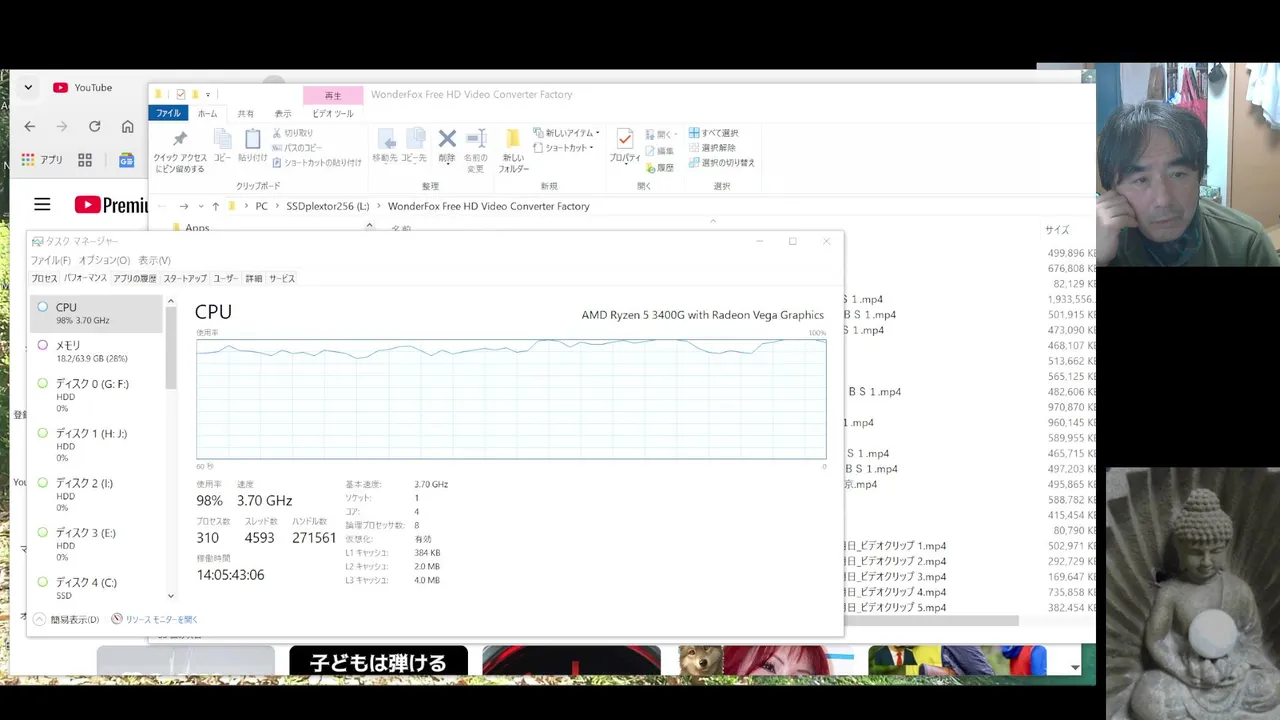
Task: Click the Apps (アプリ) bookmarks grid icon
Action: coord(28,159)
